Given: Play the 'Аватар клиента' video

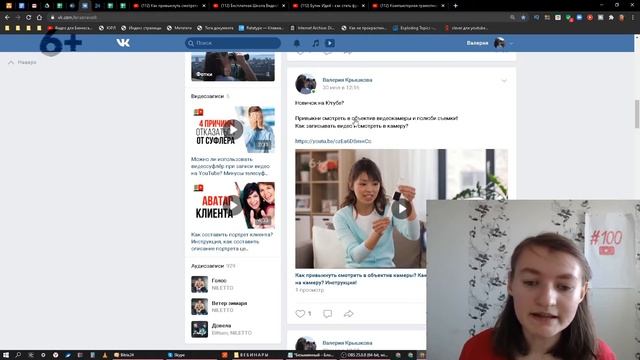Looking at the screenshot, I should pos(234,205).
